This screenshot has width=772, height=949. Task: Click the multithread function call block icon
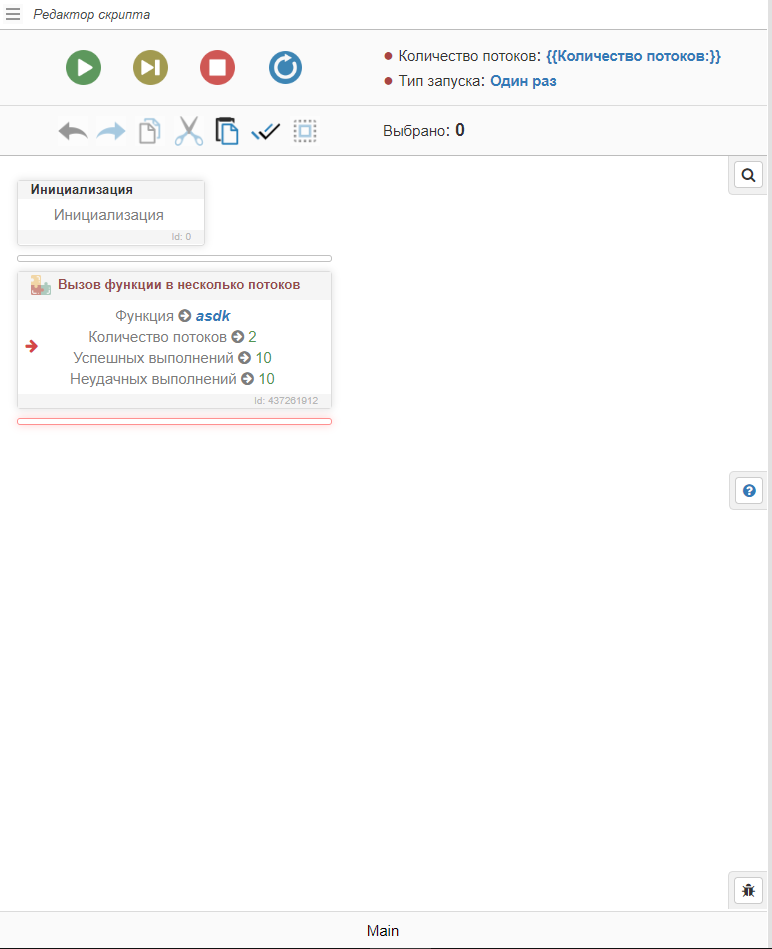(41, 285)
